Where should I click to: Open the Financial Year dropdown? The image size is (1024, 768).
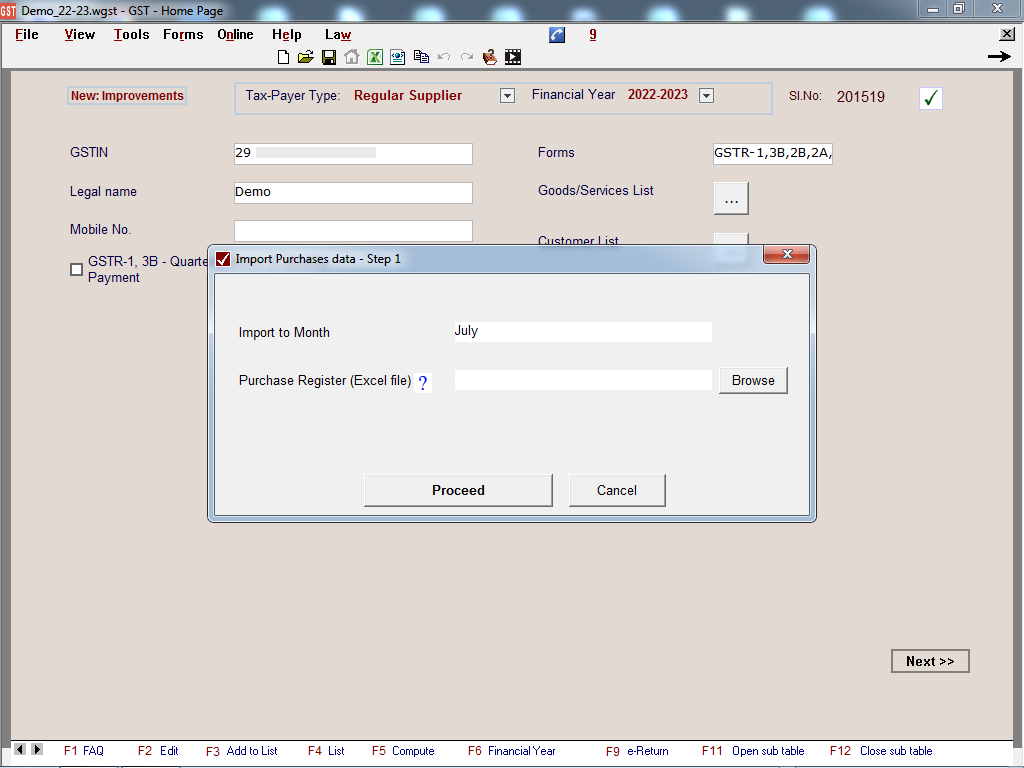click(706, 96)
